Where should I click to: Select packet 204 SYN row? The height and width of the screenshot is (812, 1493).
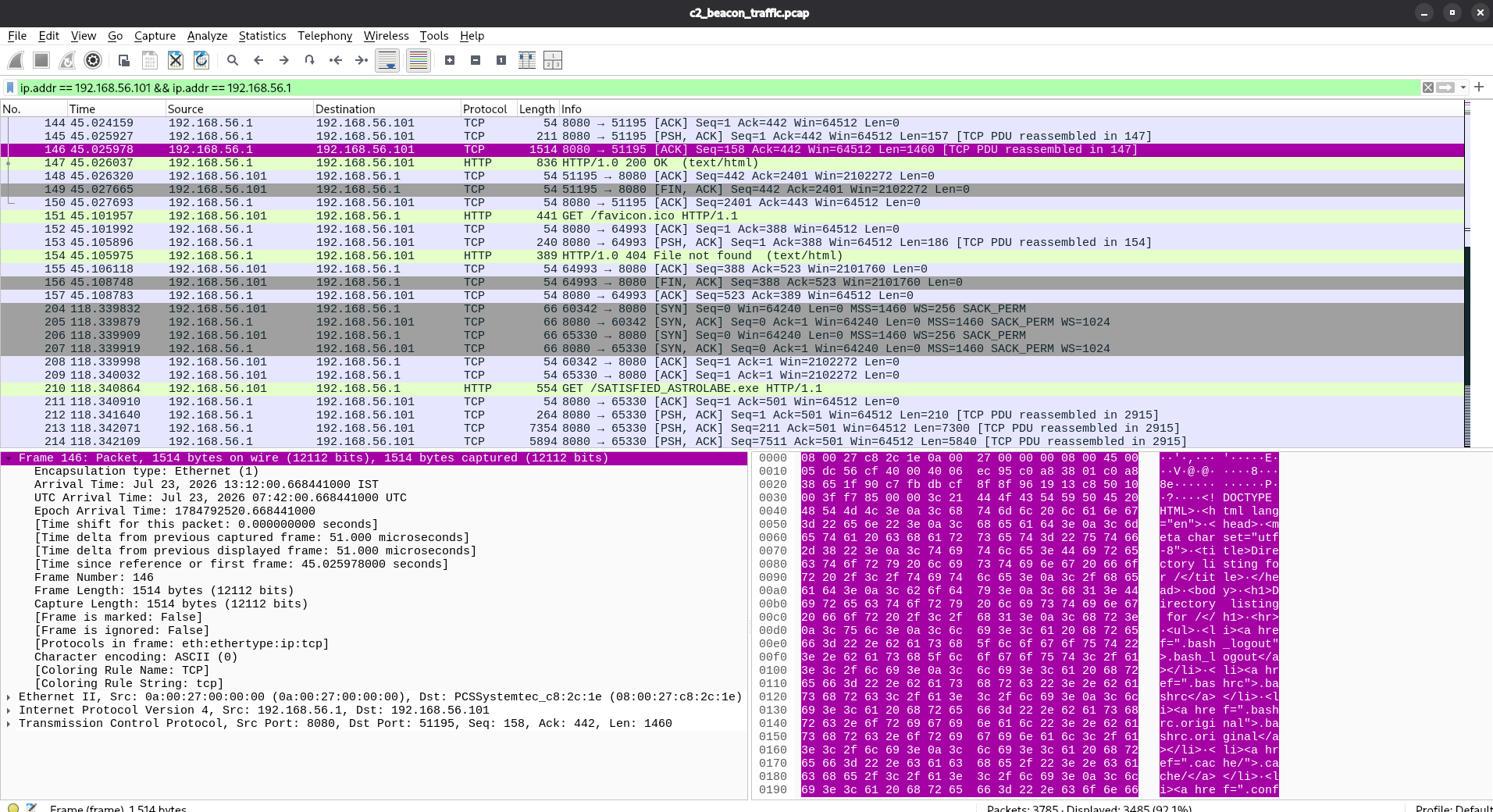click(x=732, y=309)
